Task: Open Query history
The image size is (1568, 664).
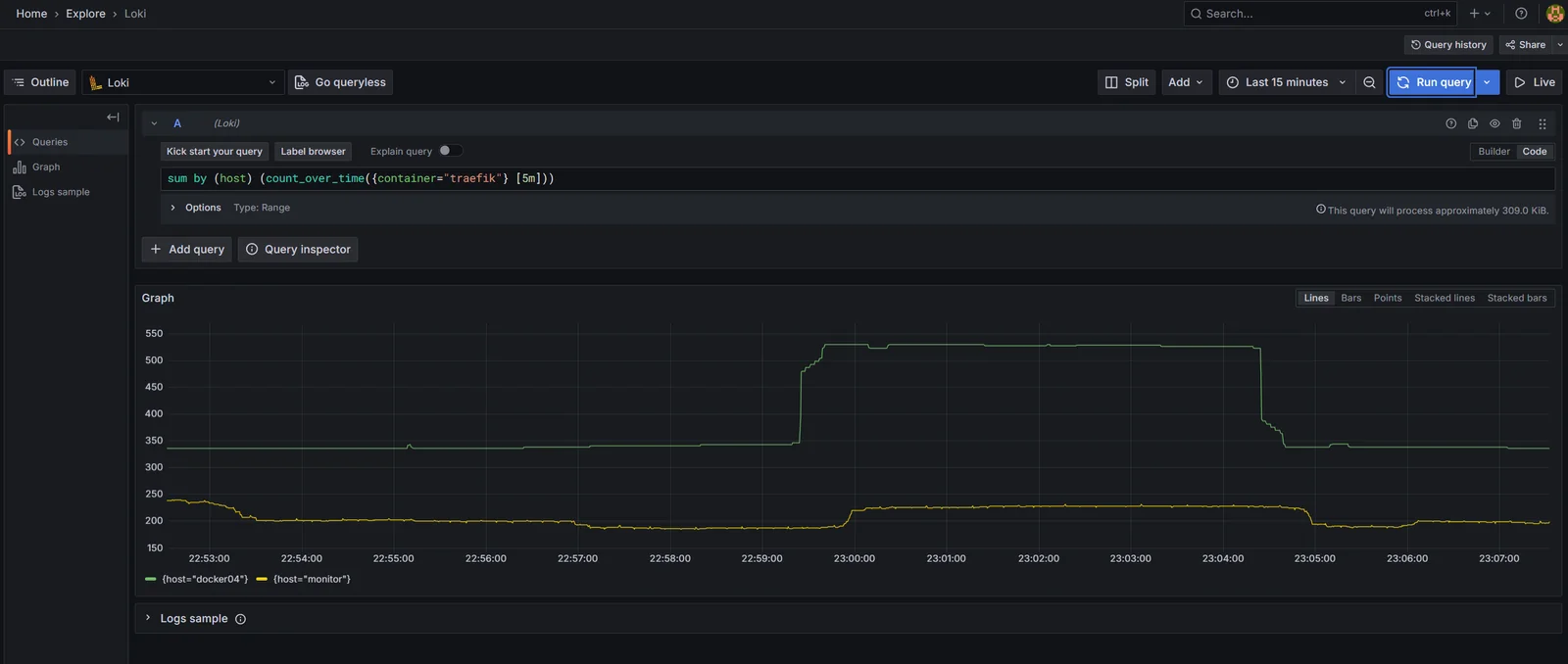Action: point(1448,45)
